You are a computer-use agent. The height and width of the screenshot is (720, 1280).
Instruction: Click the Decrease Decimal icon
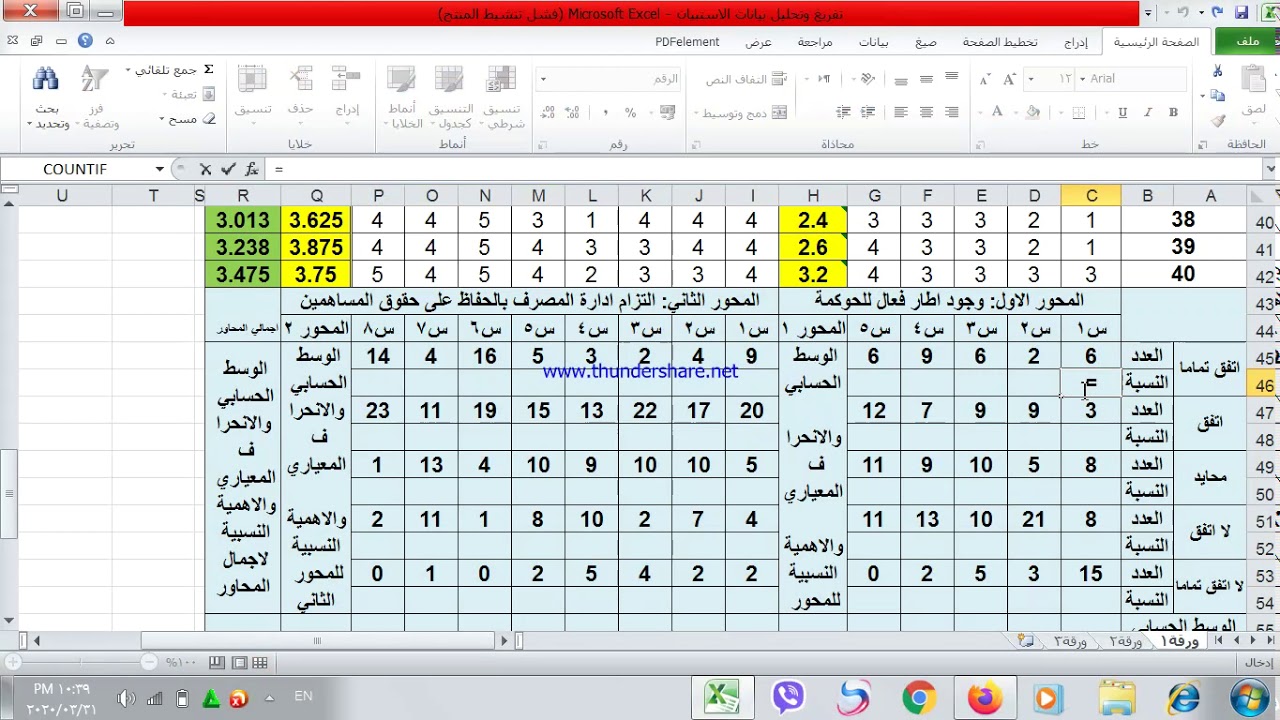point(548,112)
